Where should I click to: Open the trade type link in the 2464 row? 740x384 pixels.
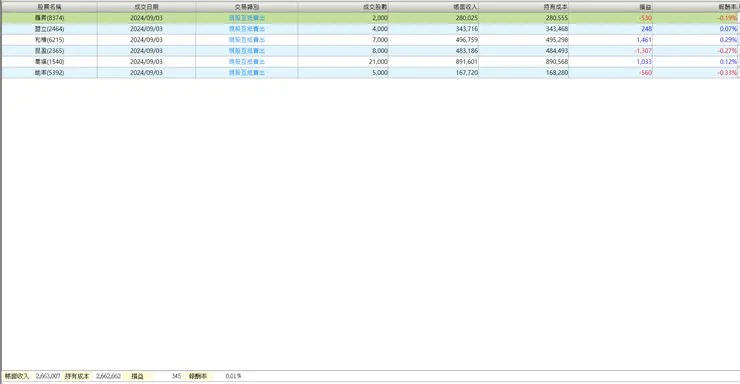247,29
